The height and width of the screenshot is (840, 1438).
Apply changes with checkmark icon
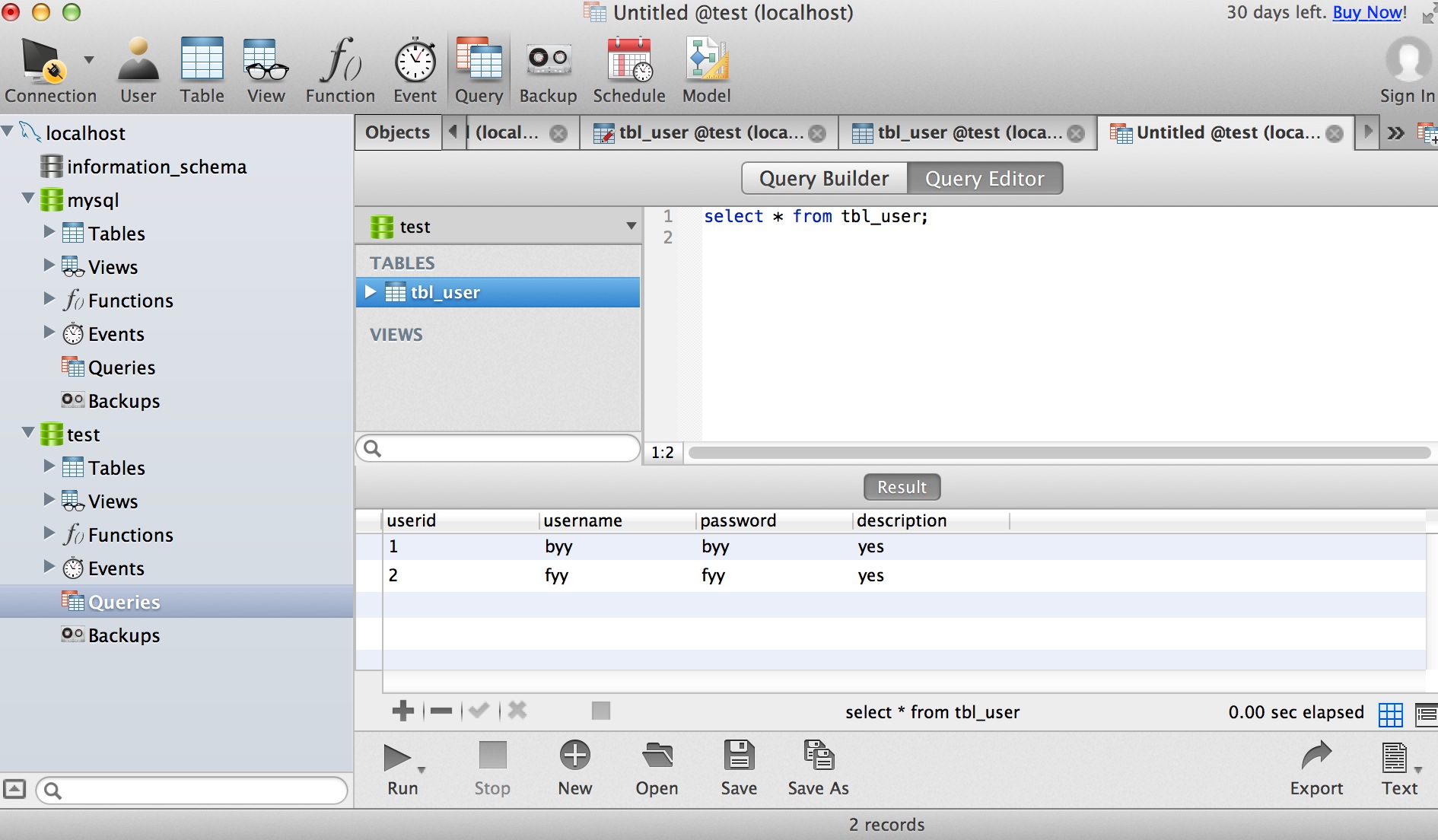pyautogui.click(x=479, y=711)
